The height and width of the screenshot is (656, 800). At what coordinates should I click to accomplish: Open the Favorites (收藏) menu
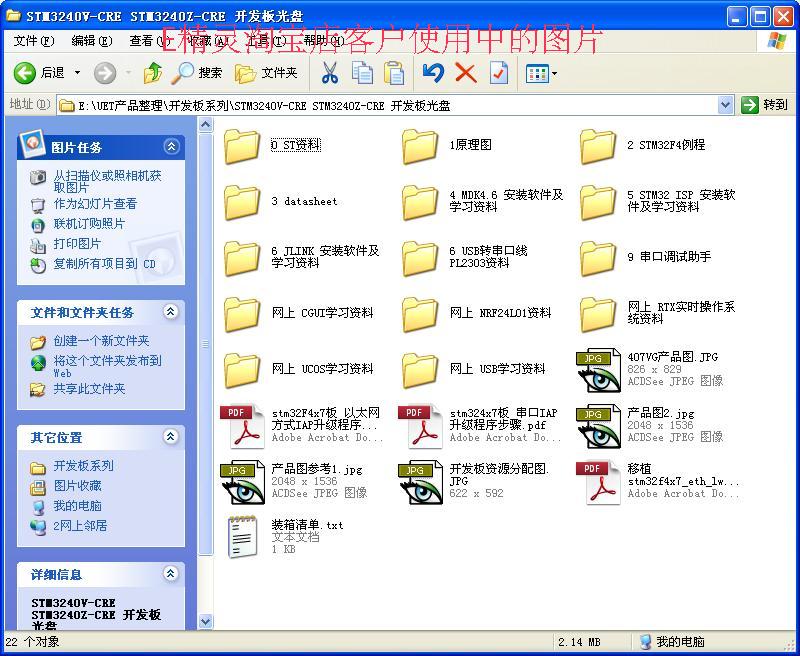point(207,41)
